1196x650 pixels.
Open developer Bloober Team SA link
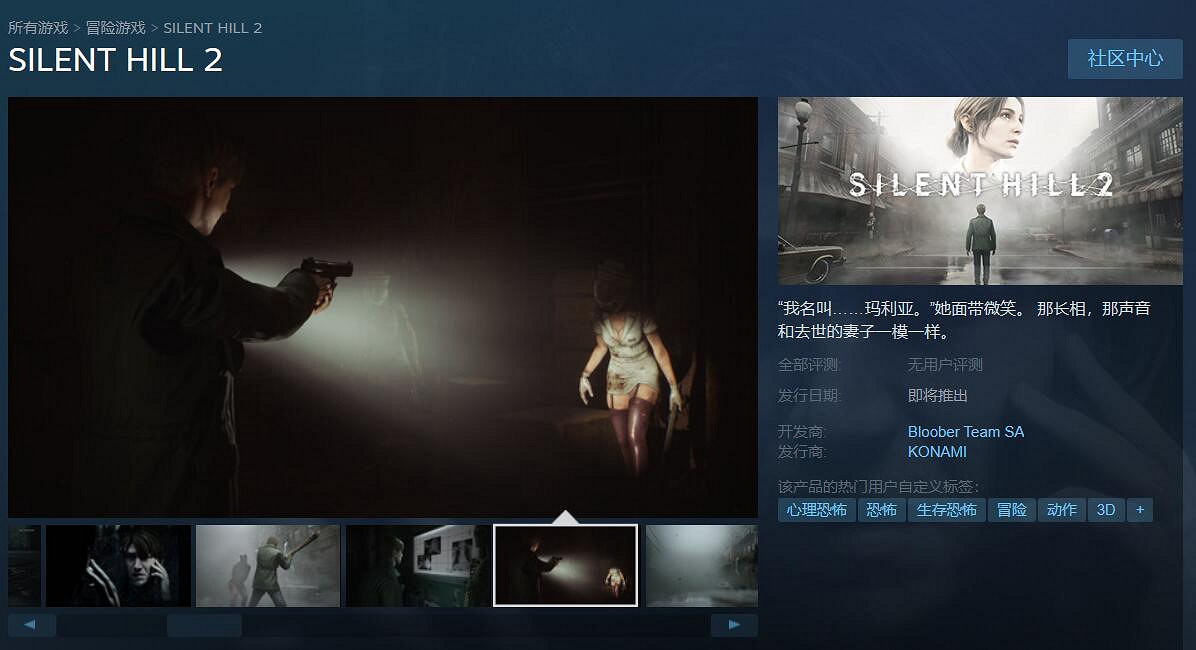click(x=965, y=432)
